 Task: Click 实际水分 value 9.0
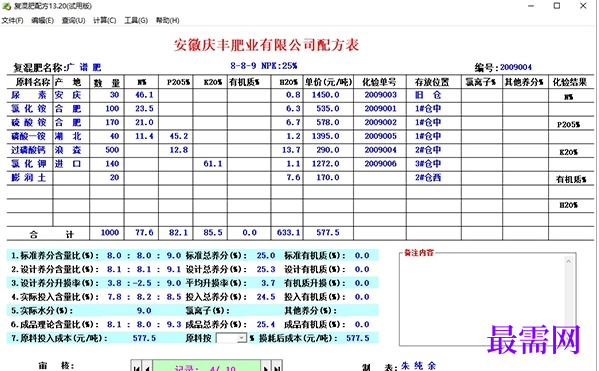pos(144,310)
